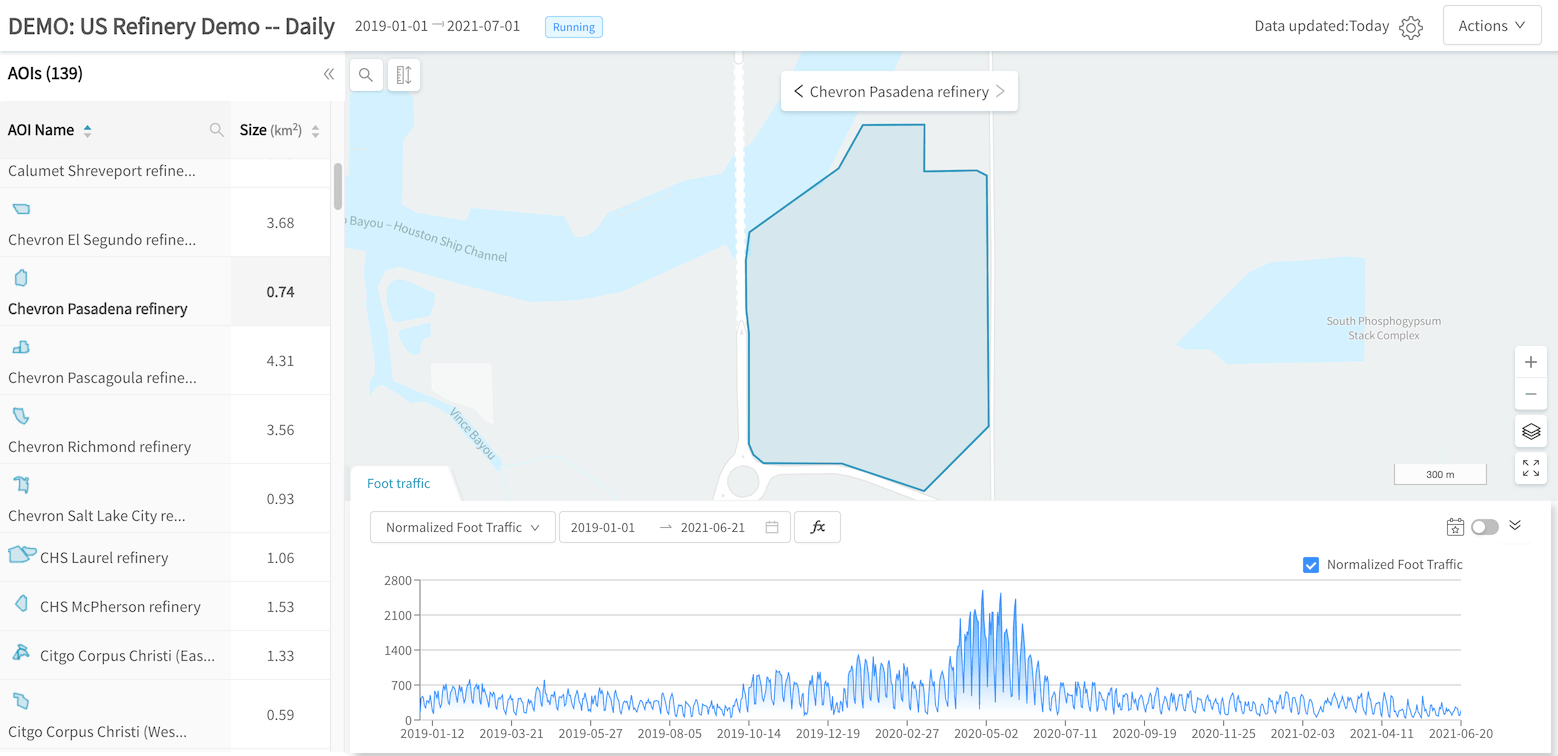The width and height of the screenshot is (1558, 756).
Task: Activate the map measure ruler tool
Action: click(x=404, y=75)
